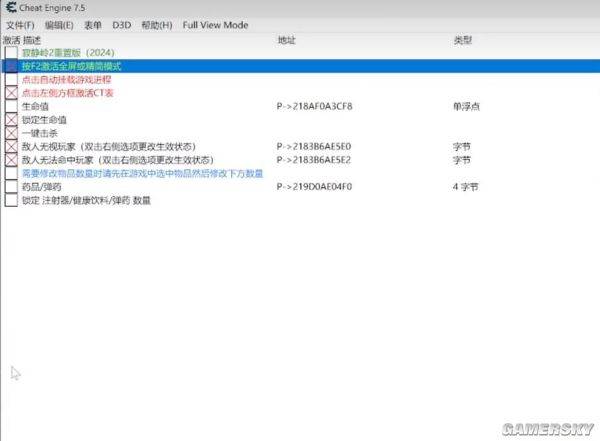600x441 pixels.
Task: Uncheck the 锁定生命值 checkbox
Action: (11, 119)
